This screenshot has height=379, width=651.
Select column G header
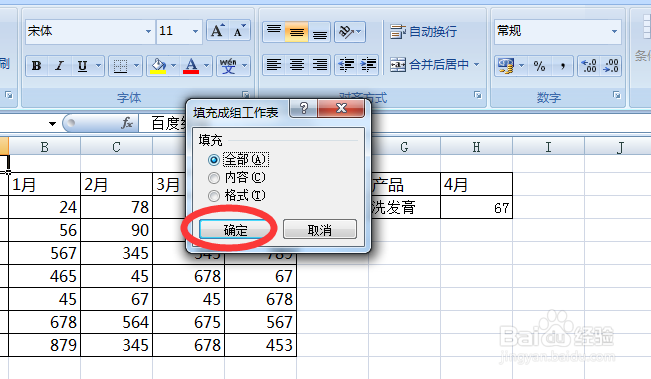(x=404, y=147)
